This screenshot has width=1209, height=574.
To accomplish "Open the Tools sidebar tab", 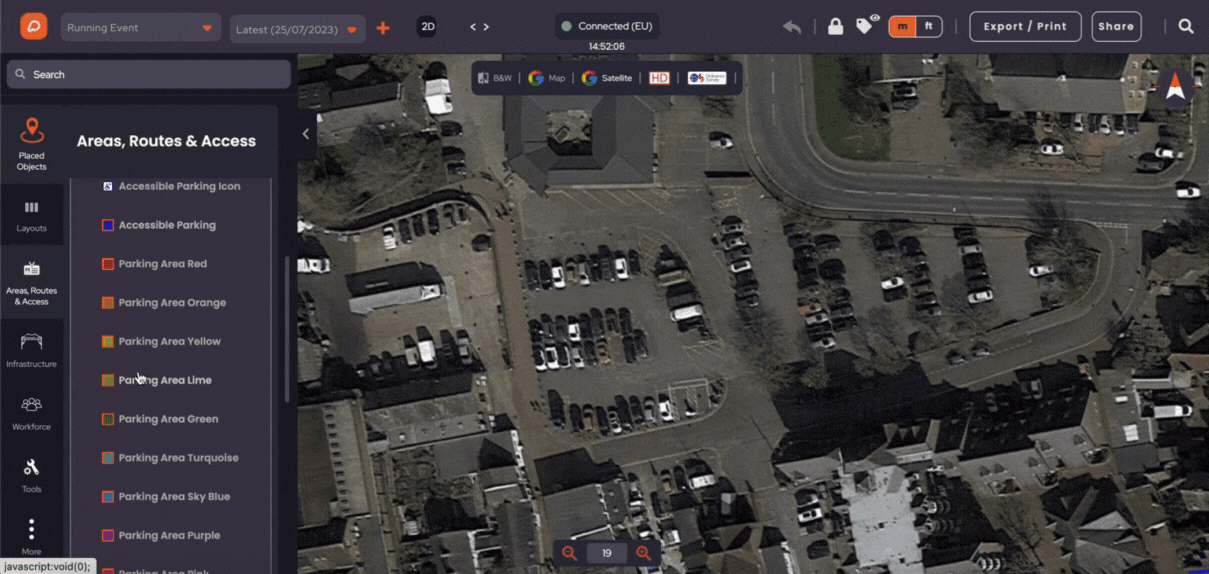I will [x=32, y=476].
